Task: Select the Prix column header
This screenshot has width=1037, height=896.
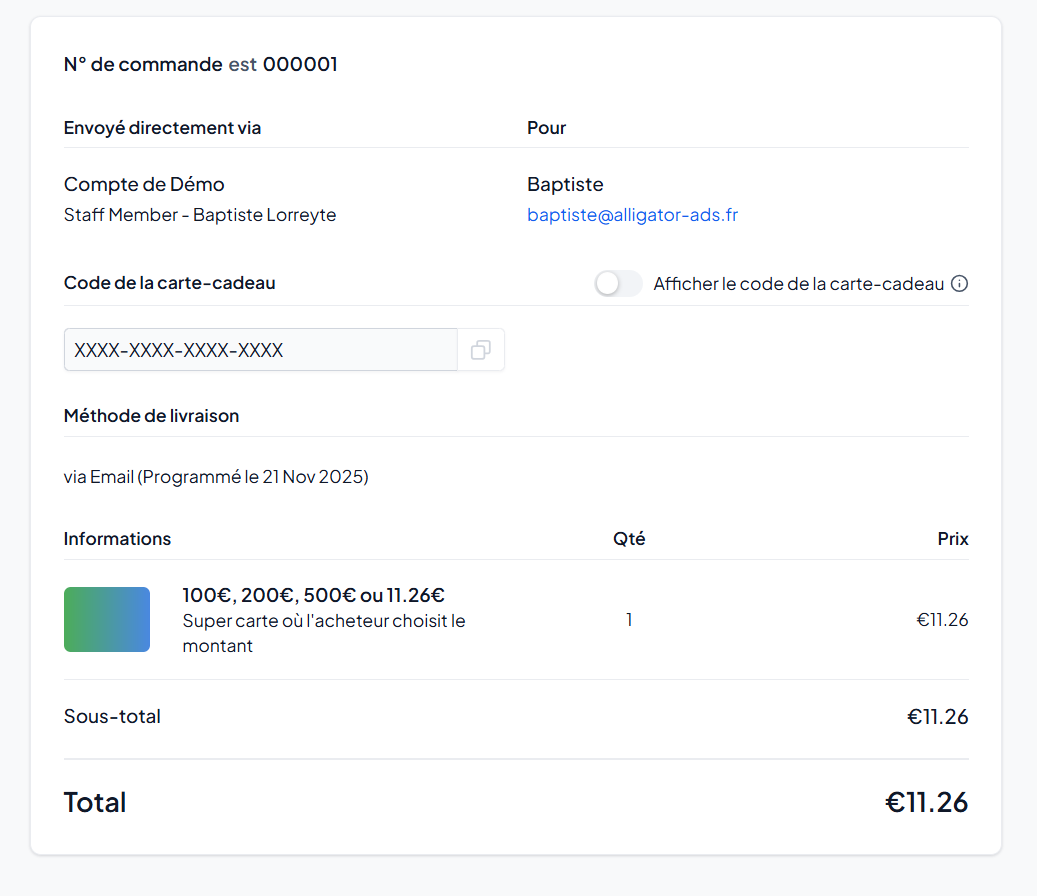Action: 953,539
